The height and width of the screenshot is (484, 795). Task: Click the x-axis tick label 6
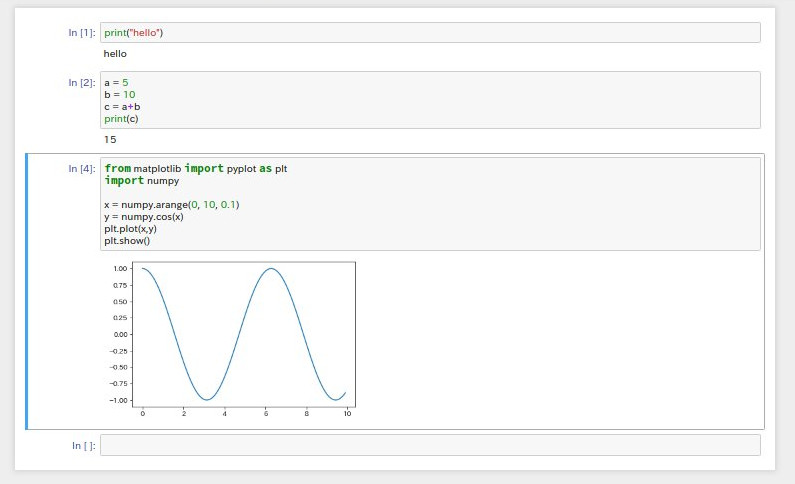(x=266, y=414)
